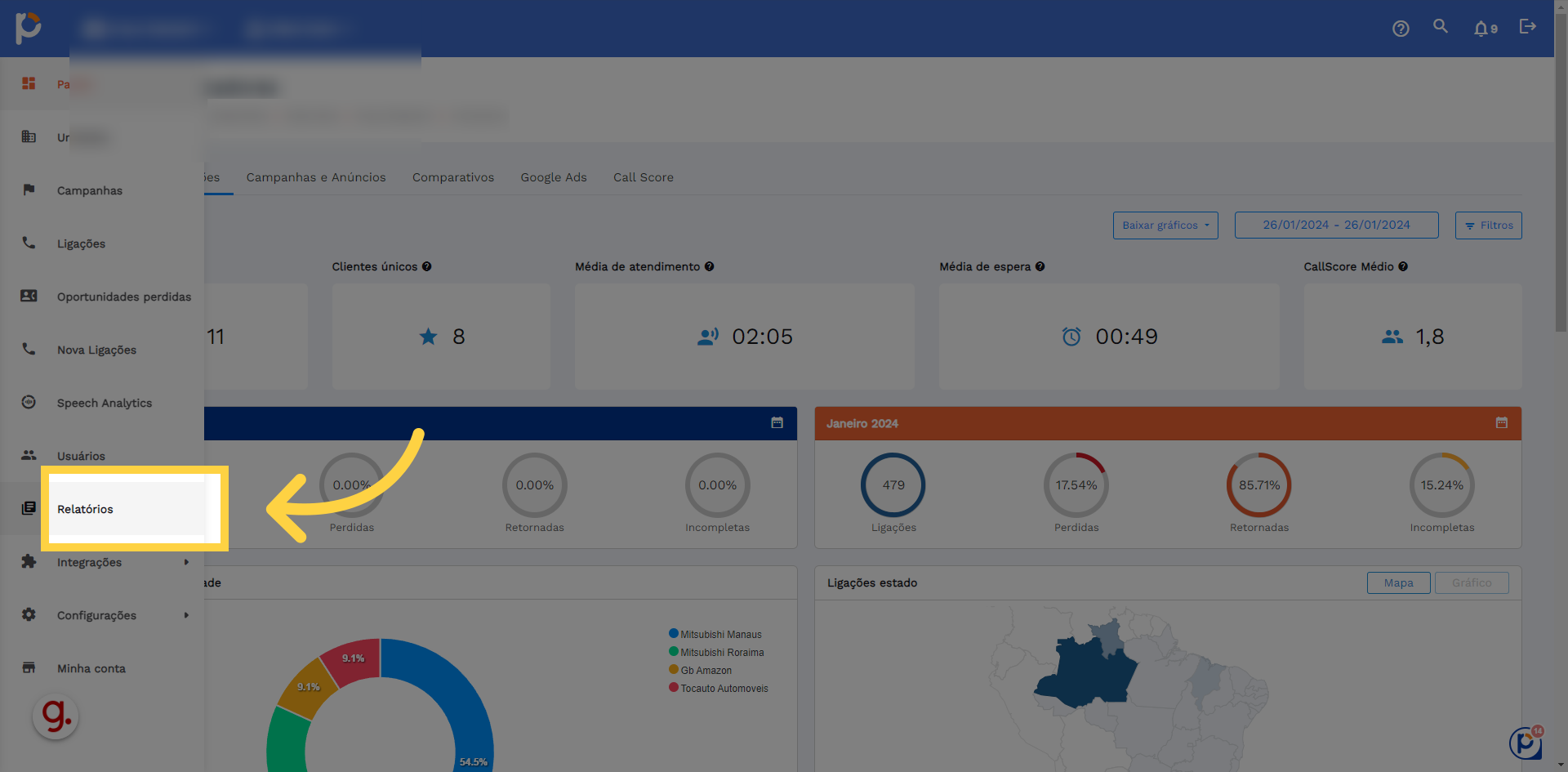Screen dimensions: 1568x772
Task: Click the Configurações gear icon
Action: [x=29, y=614]
